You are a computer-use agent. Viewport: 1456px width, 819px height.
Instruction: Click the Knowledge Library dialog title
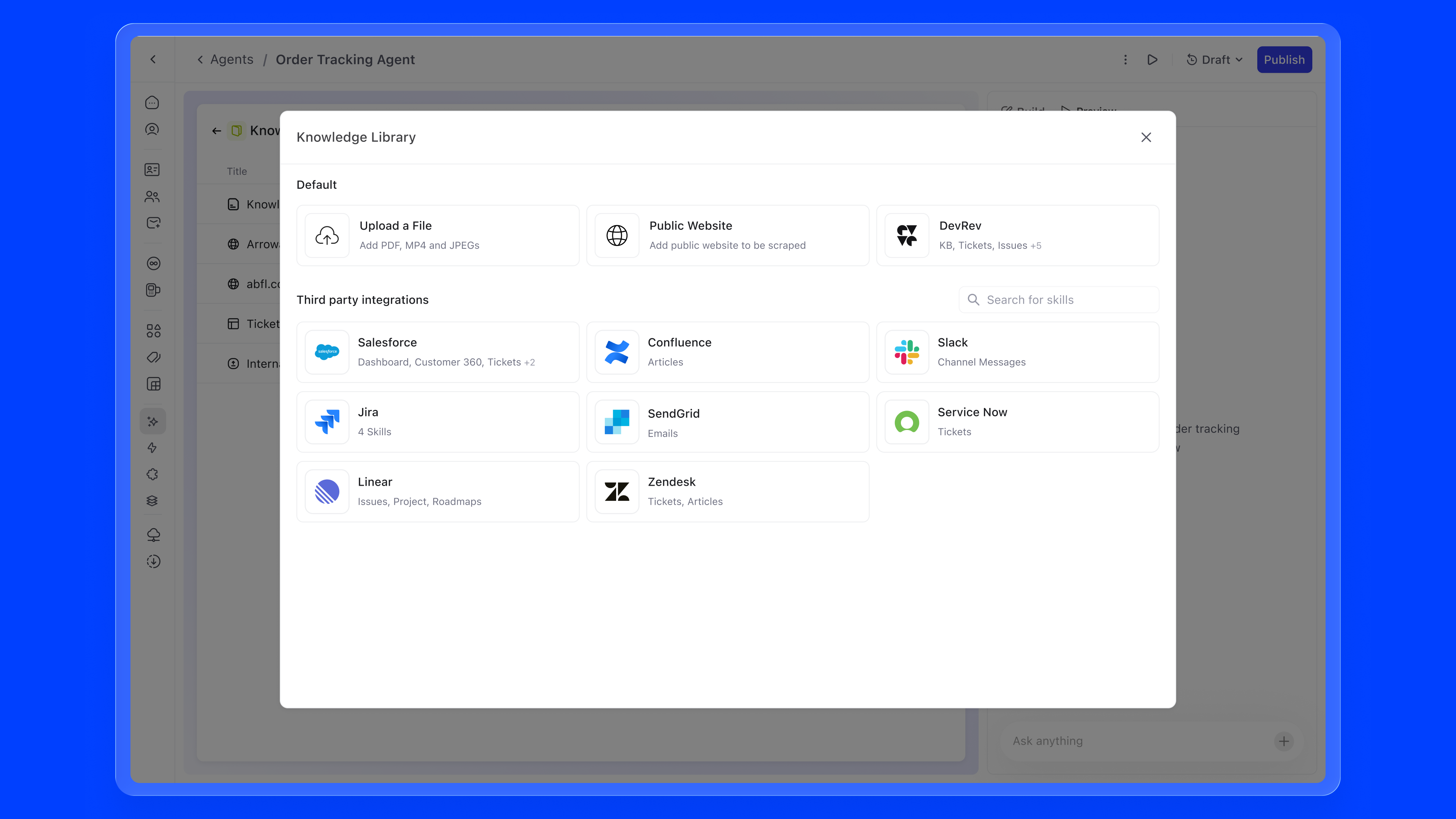[356, 137]
